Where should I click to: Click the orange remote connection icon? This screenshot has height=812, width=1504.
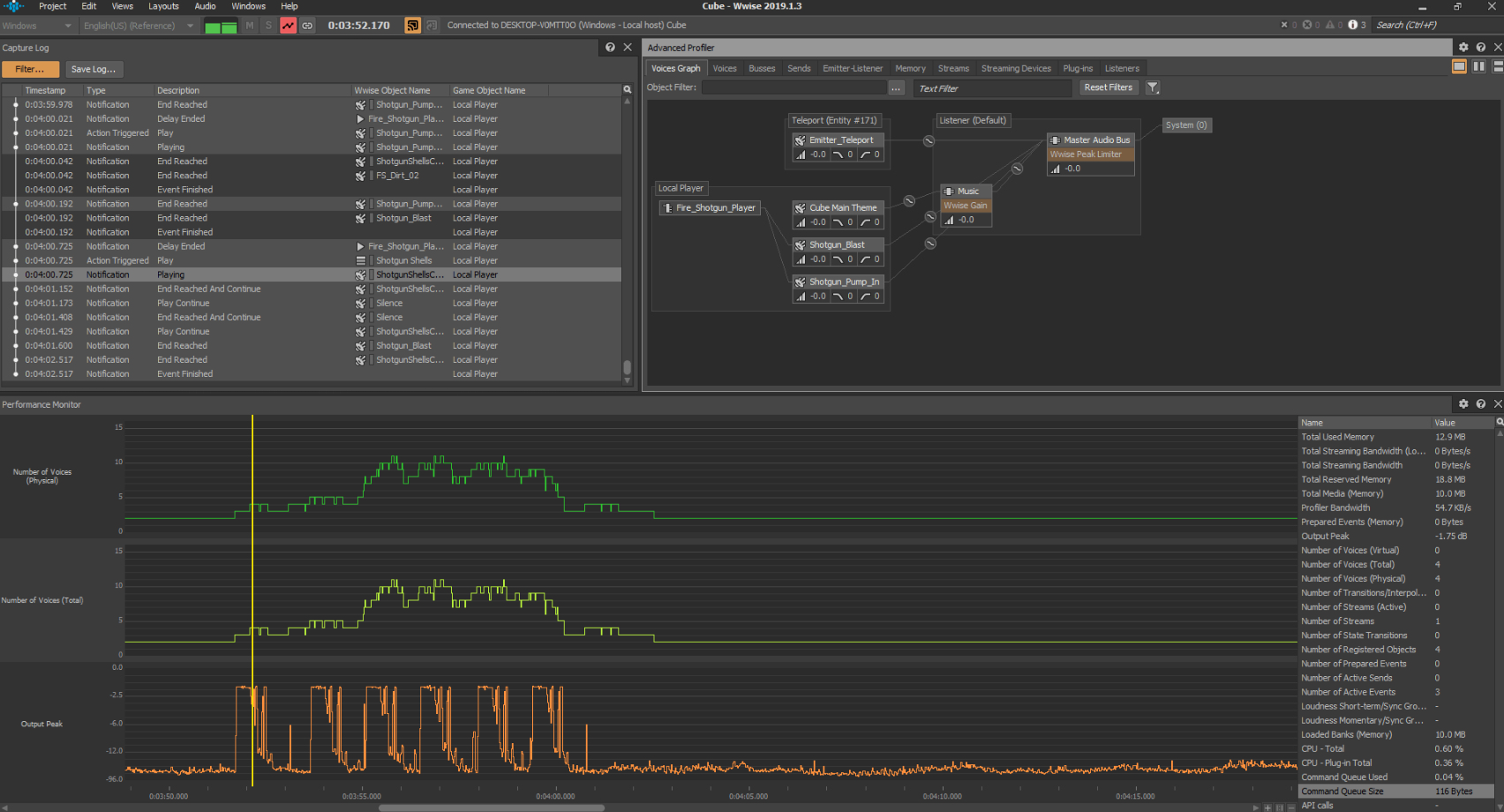412,26
